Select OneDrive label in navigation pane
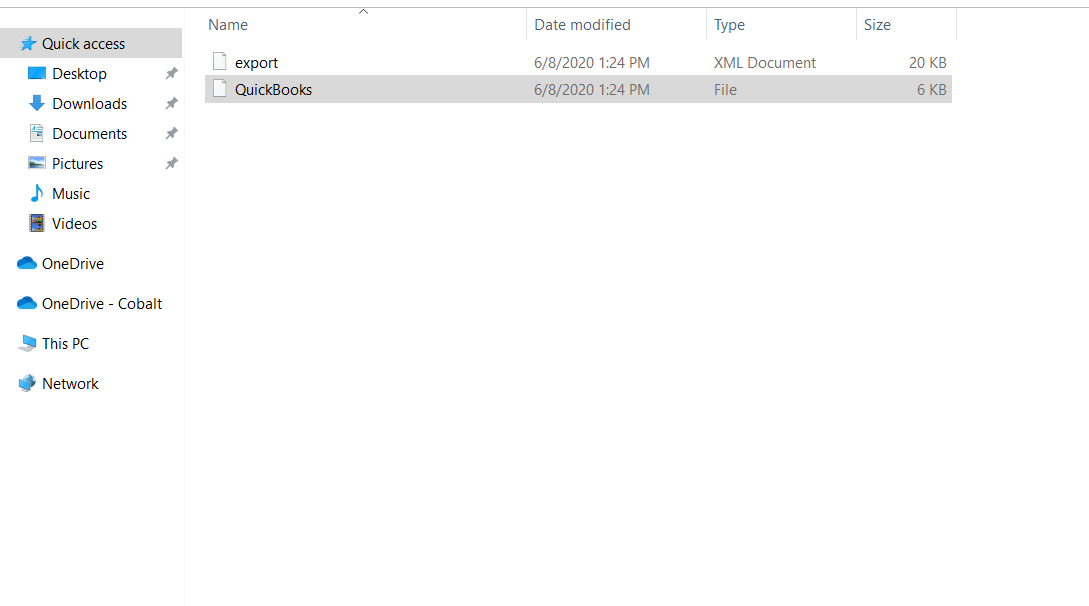Screen dimensions: 1089x606 point(73,264)
